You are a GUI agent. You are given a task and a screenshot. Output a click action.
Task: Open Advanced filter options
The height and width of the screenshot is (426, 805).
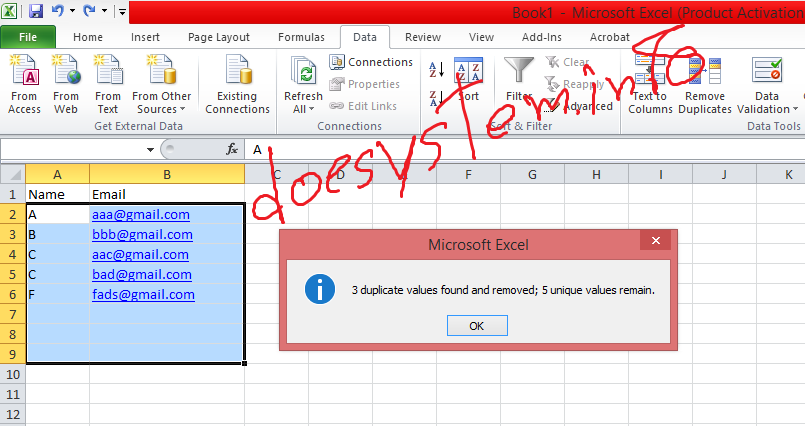[x=579, y=106]
